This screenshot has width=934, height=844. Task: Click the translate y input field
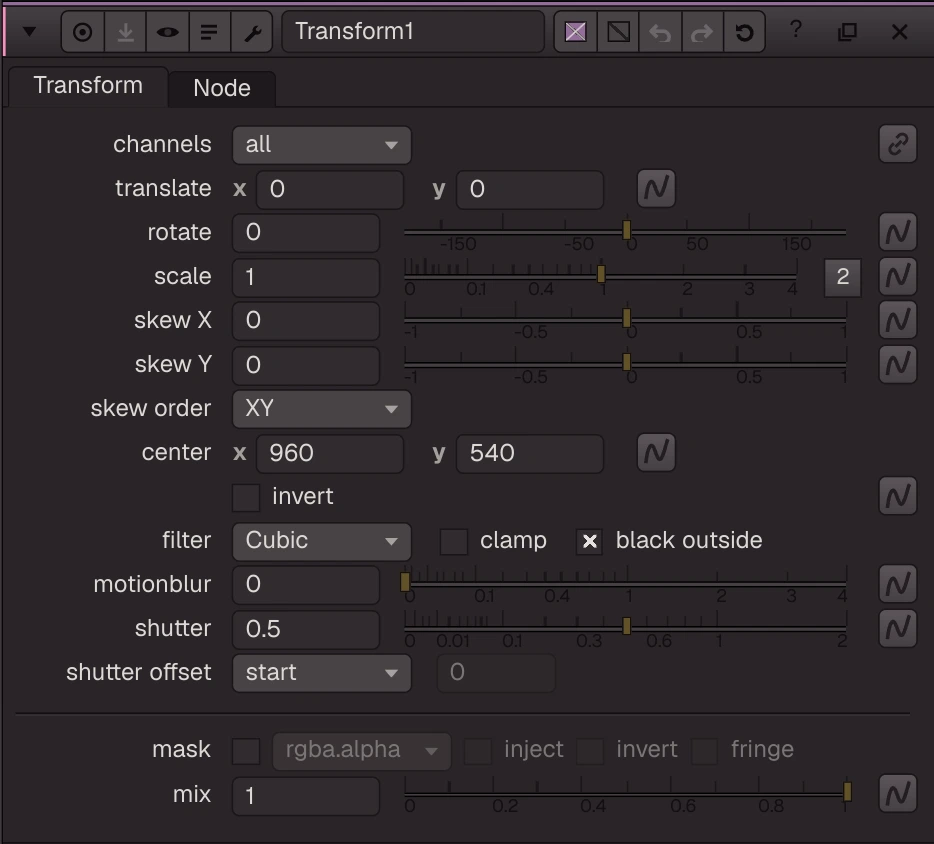530,189
